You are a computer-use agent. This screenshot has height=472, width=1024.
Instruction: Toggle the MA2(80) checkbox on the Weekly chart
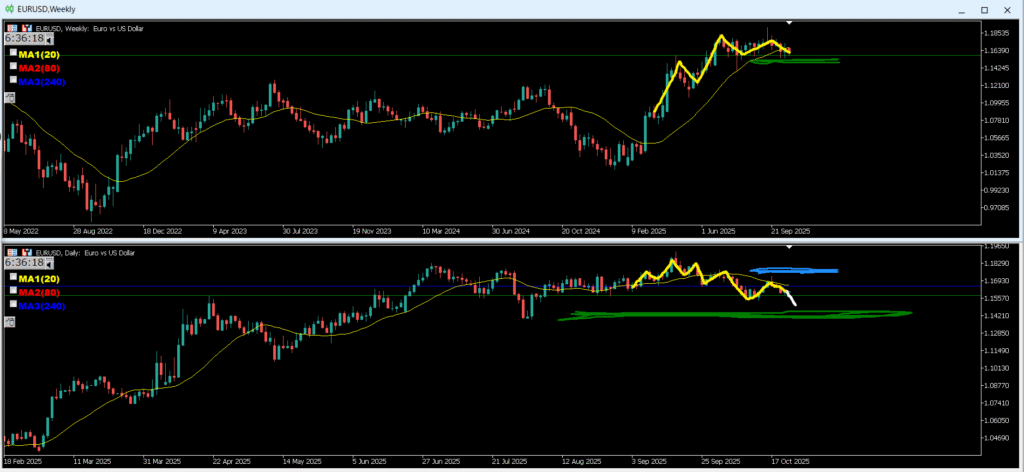[14, 66]
